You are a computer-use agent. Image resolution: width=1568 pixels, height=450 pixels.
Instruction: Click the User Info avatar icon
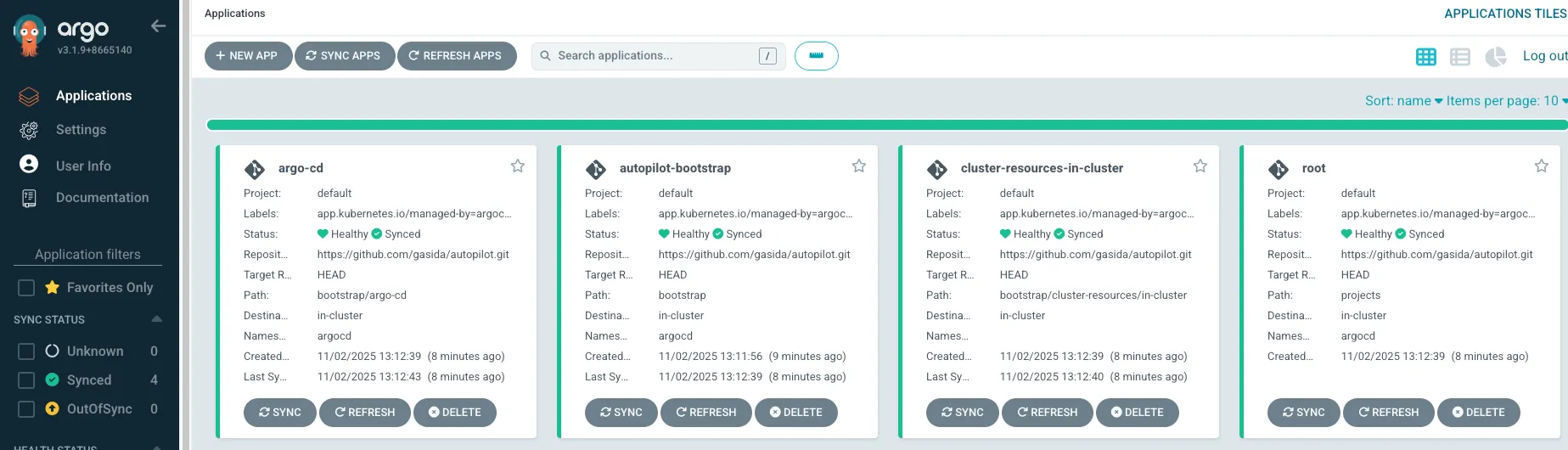point(29,164)
